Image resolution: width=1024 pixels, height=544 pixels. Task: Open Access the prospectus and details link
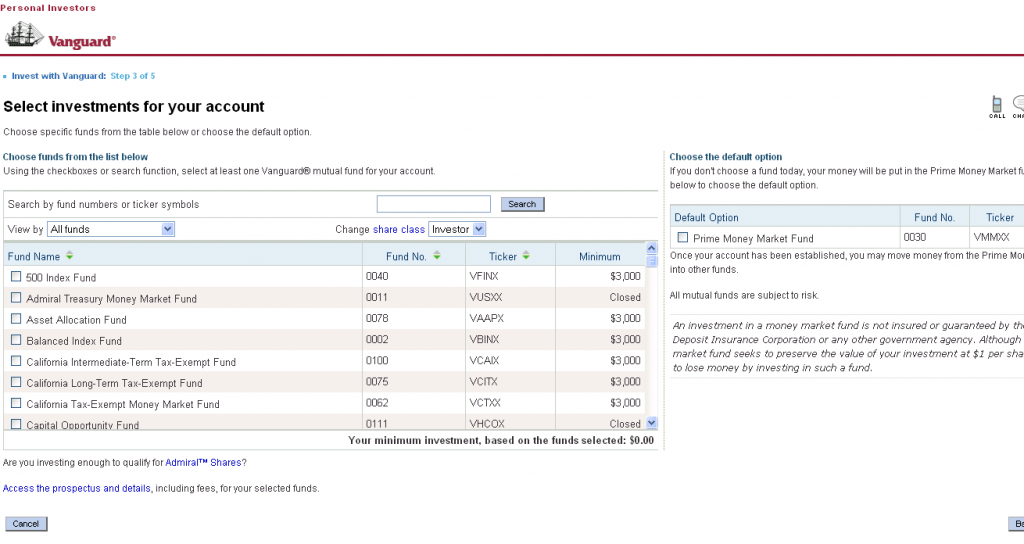pyautogui.click(x=77, y=488)
